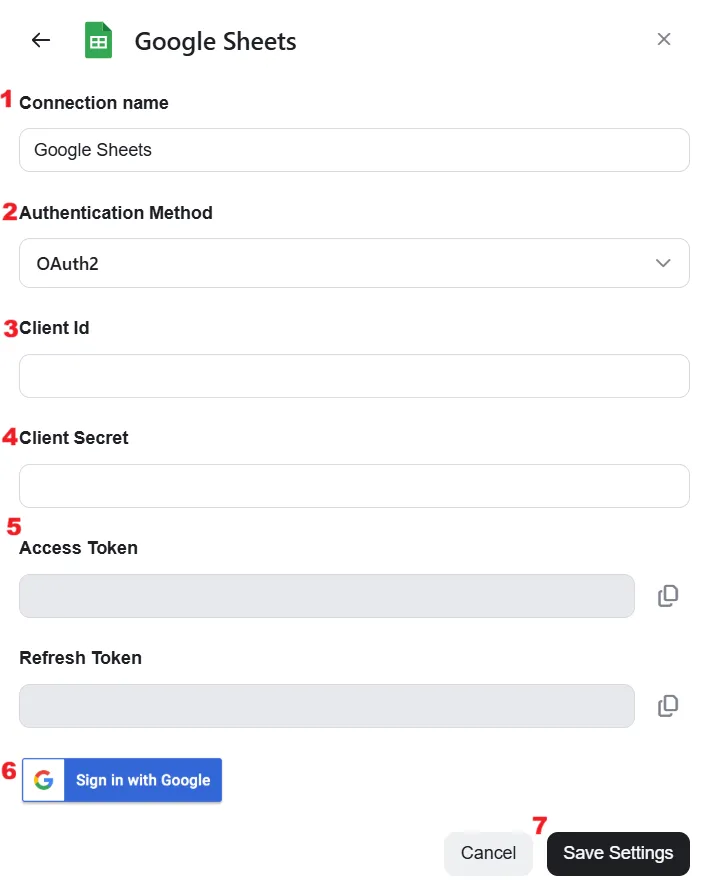Copy the Access Token value
This screenshot has width=706, height=892.
[x=668, y=596]
